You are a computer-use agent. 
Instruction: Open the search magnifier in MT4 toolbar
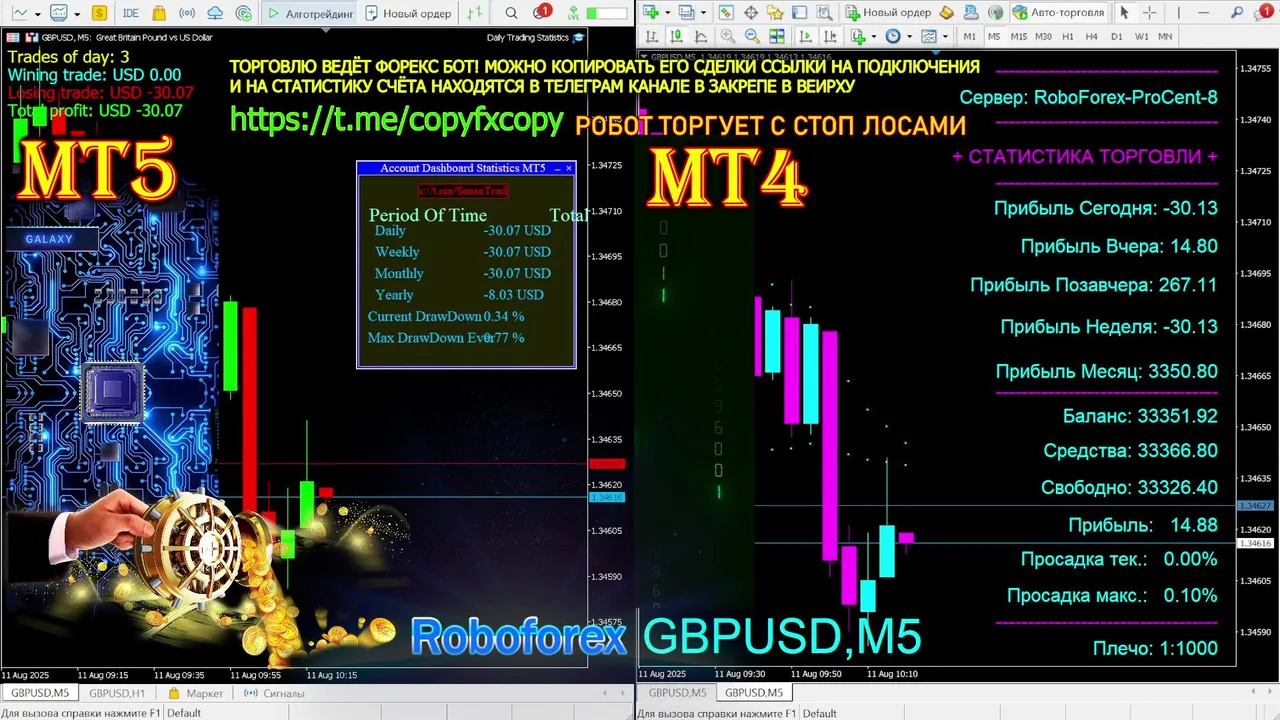tap(1236, 12)
